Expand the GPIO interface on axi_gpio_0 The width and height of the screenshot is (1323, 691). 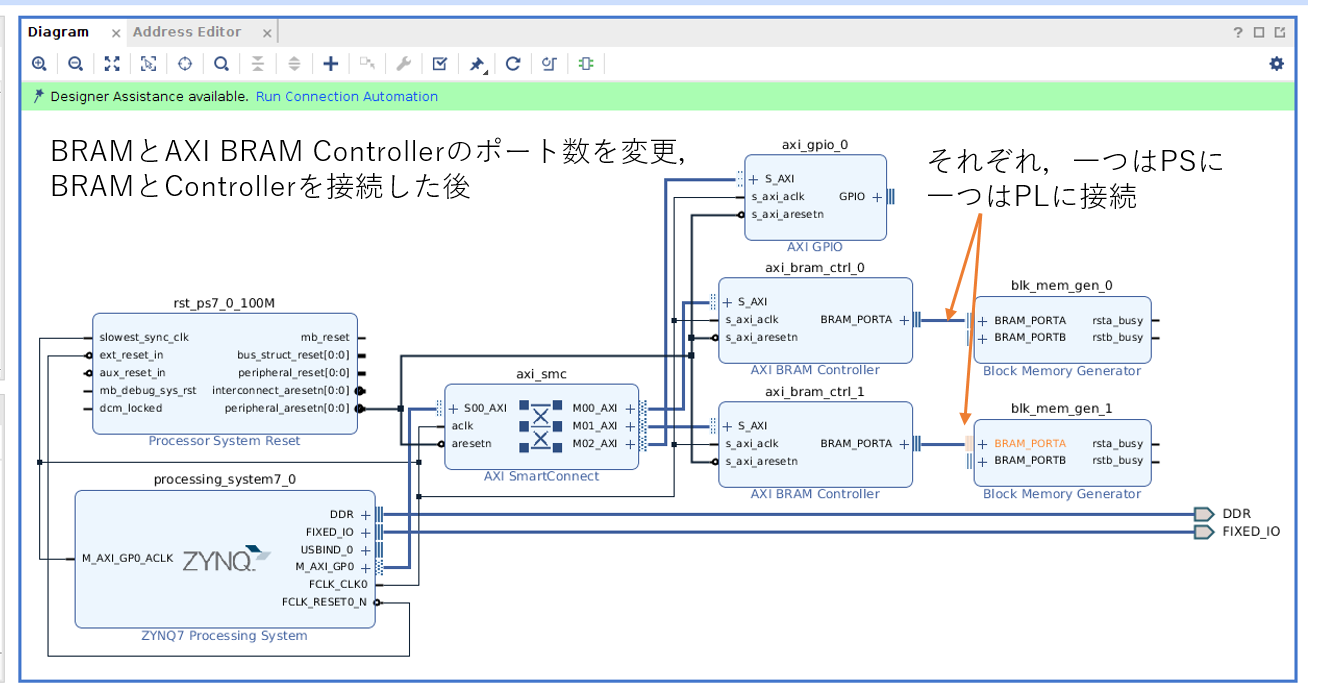(877, 197)
